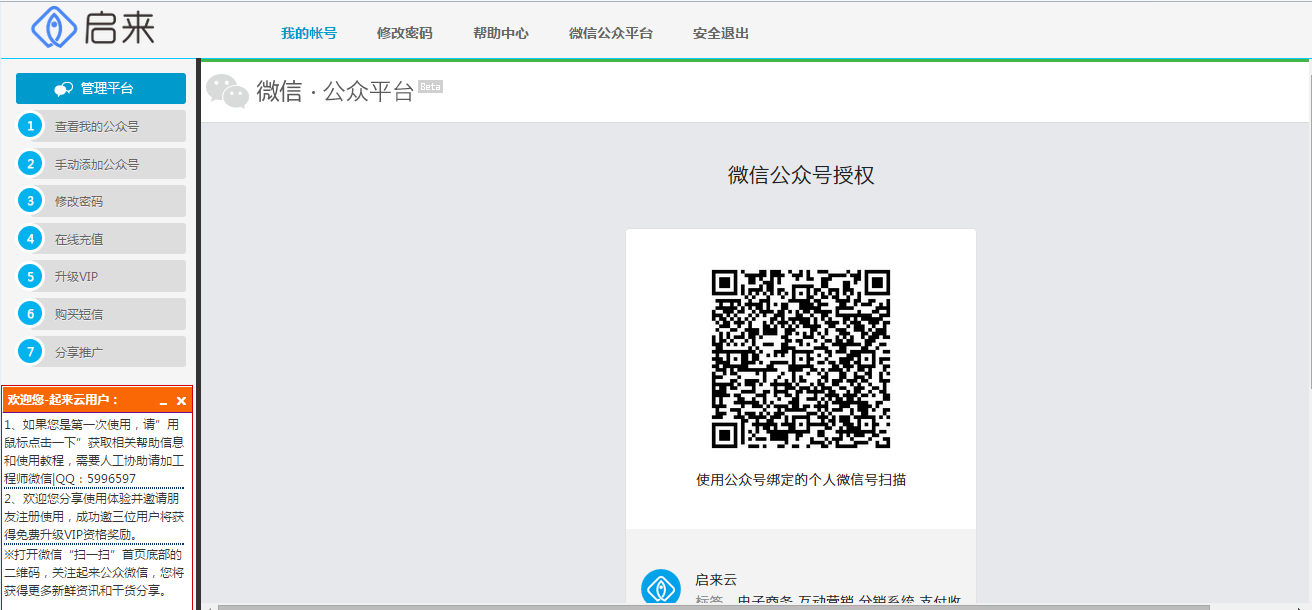Open 在线充值 sidebar item
This screenshot has width=1312, height=610.
tap(101, 239)
